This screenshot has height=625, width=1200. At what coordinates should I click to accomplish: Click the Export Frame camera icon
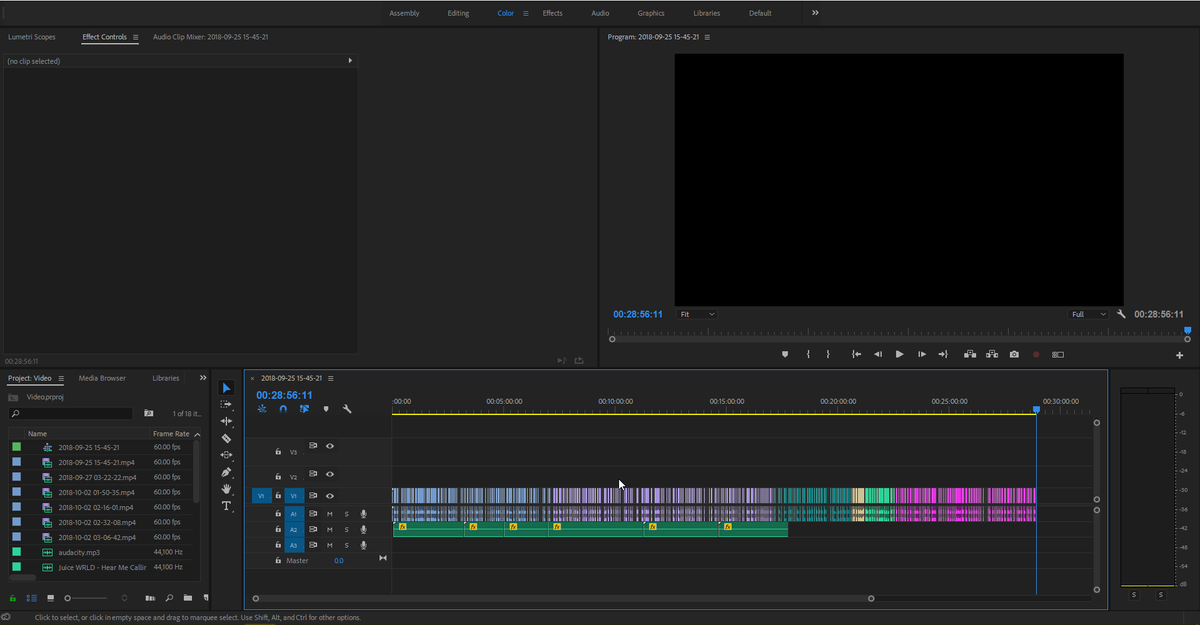click(x=1014, y=354)
